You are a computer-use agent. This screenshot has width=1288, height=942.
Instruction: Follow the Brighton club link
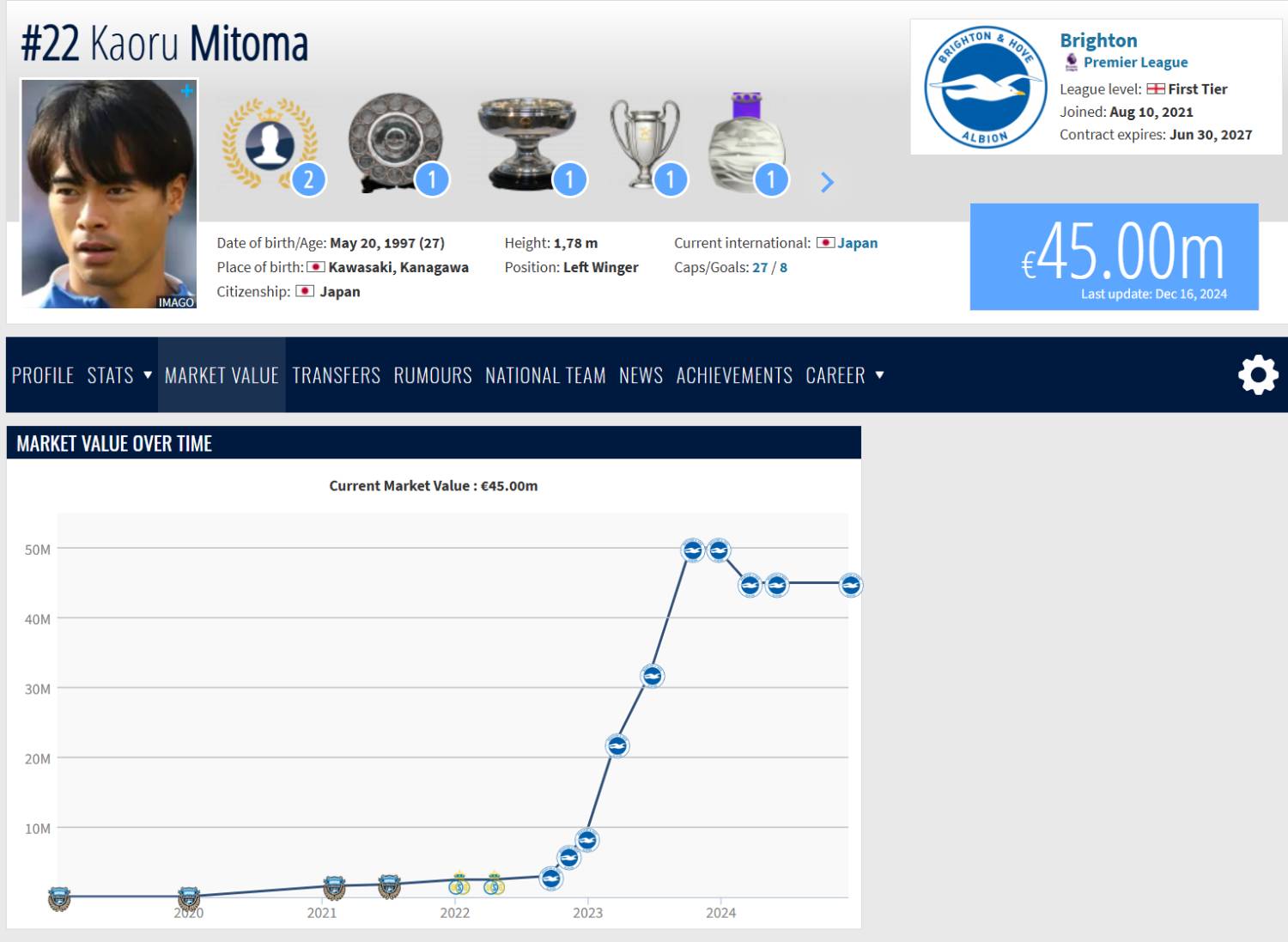[1098, 40]
